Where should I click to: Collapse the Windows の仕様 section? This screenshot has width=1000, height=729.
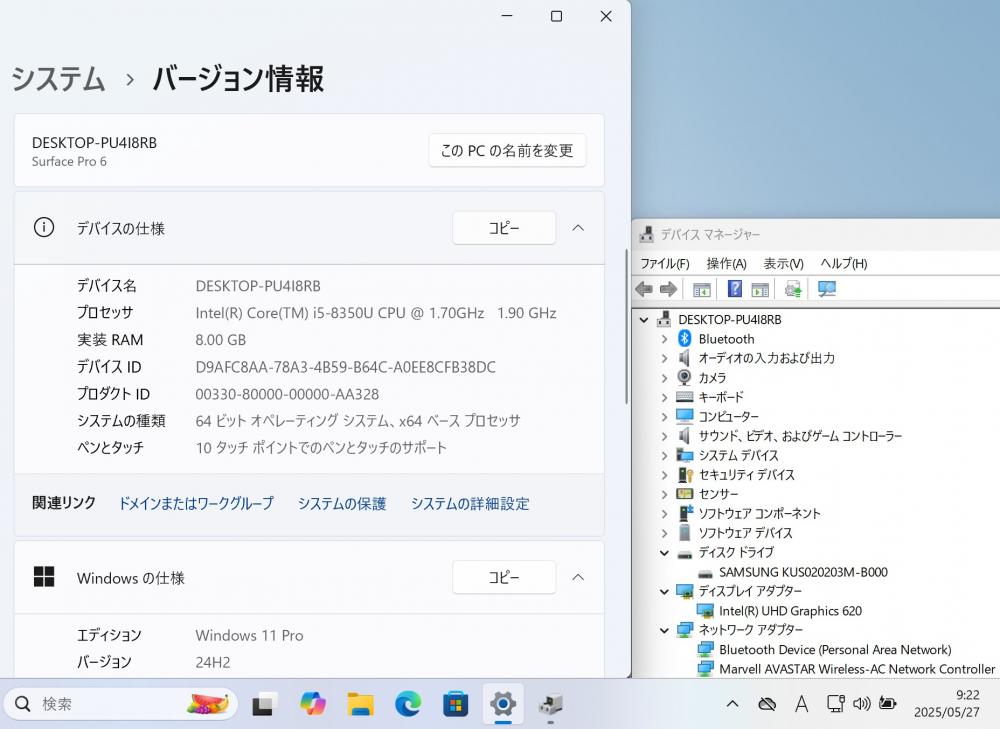578,577
